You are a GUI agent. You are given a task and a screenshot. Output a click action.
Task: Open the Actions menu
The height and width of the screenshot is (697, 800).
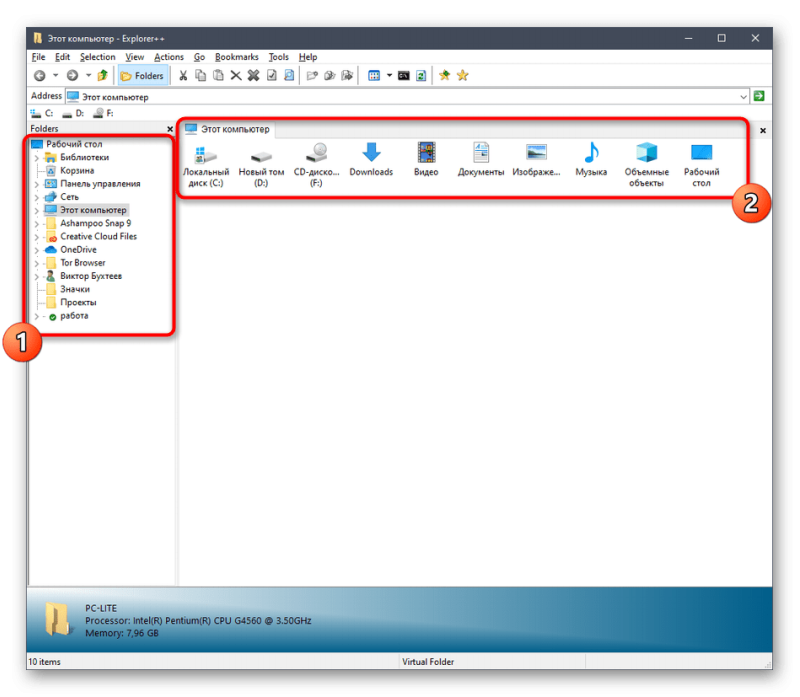coord(169,57)
